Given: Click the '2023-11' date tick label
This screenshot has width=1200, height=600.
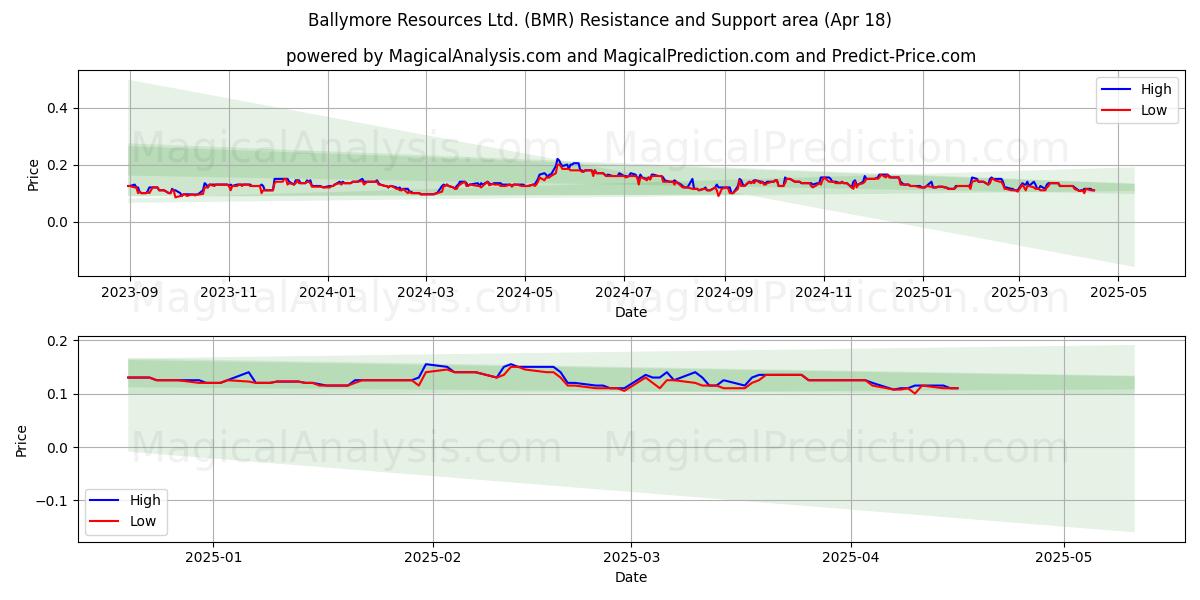Looking at the screenshot, I should pos(229,292).
